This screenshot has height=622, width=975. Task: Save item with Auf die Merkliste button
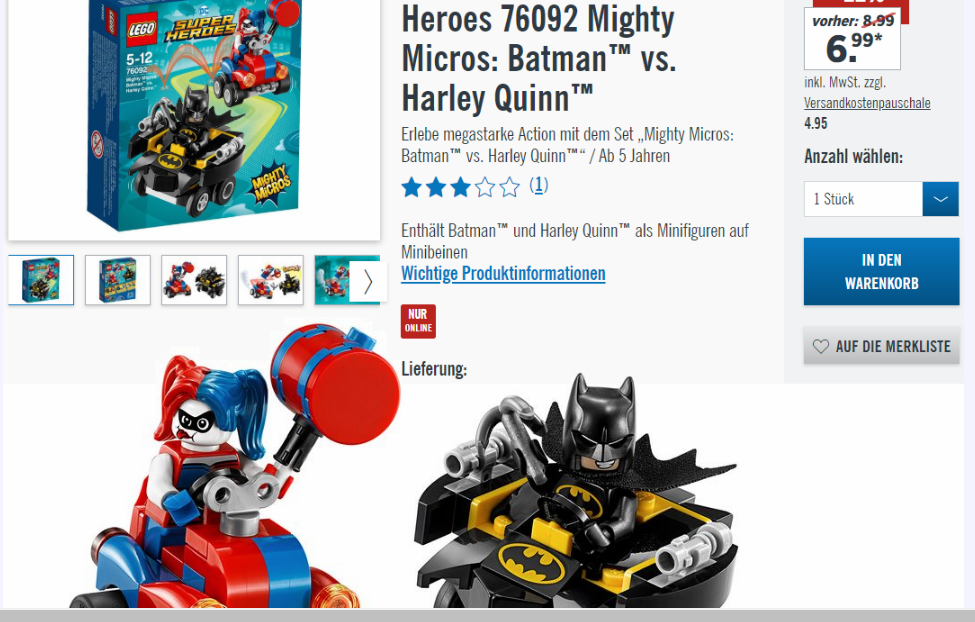pos(881,346)
